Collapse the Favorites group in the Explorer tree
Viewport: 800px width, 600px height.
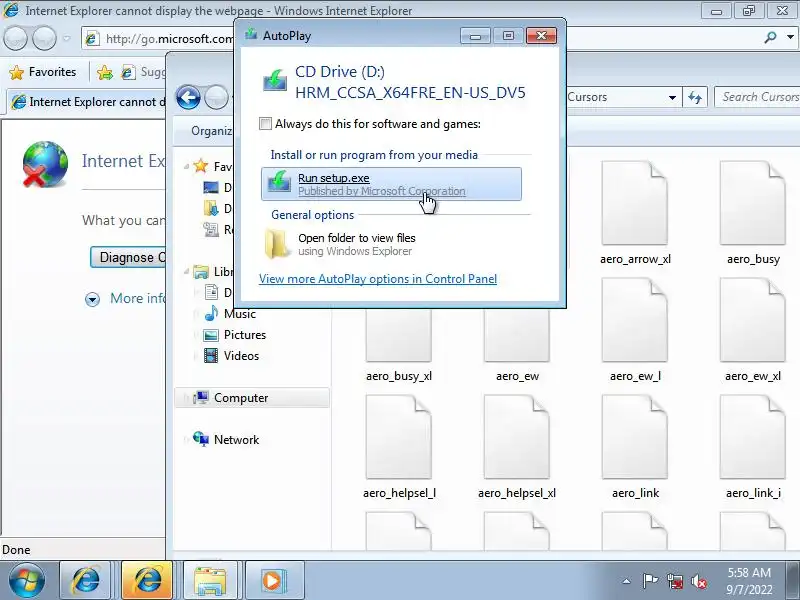pos(186,166)
